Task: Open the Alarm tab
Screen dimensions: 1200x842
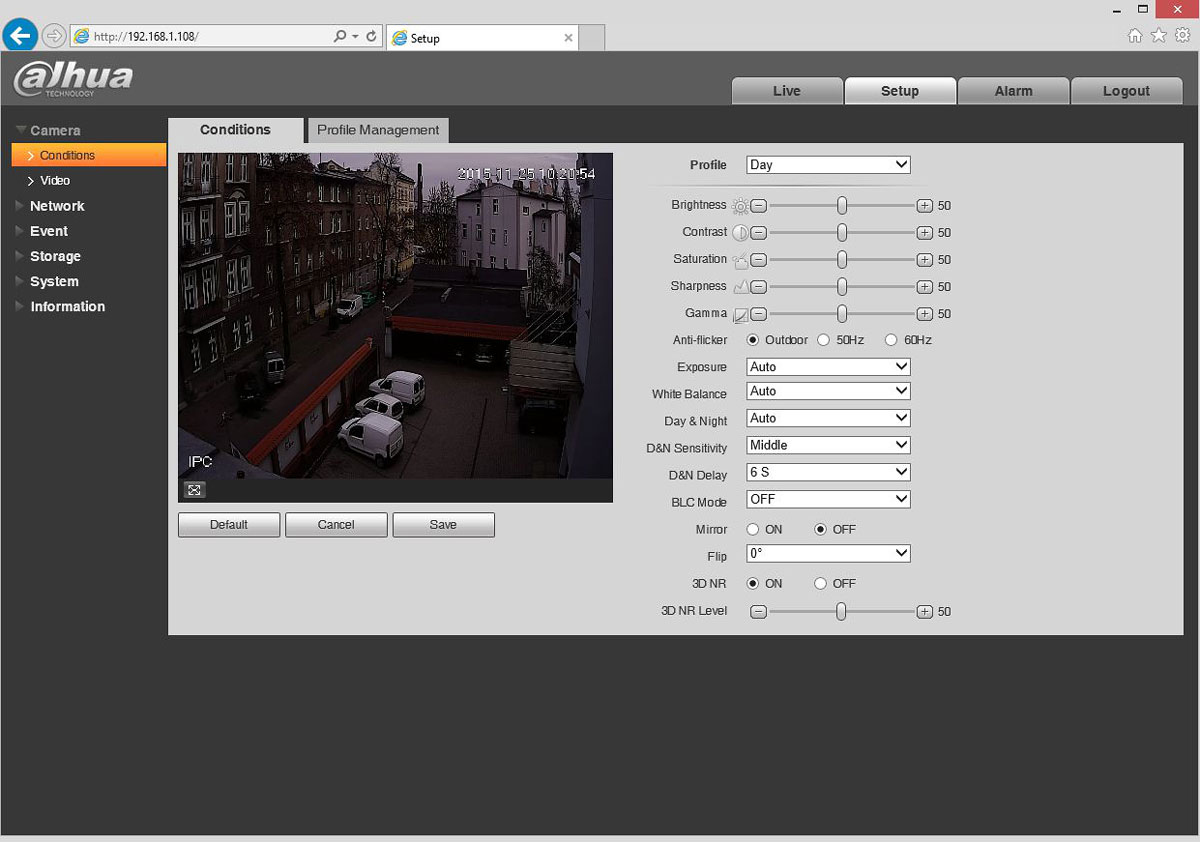Action: pyautogui.click(x=1013, y=91)
